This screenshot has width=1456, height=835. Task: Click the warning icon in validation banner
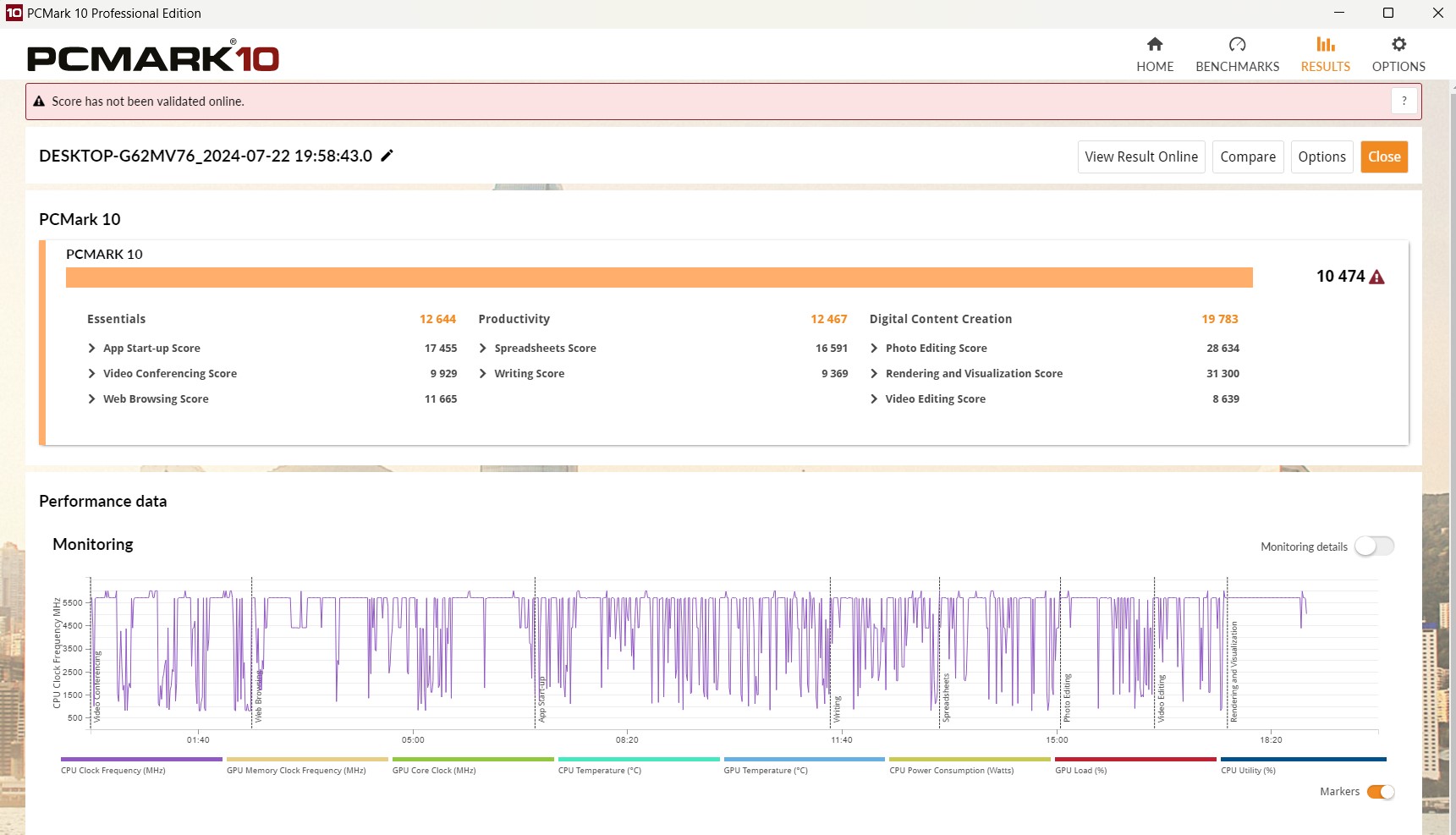(x=39, y=102)
